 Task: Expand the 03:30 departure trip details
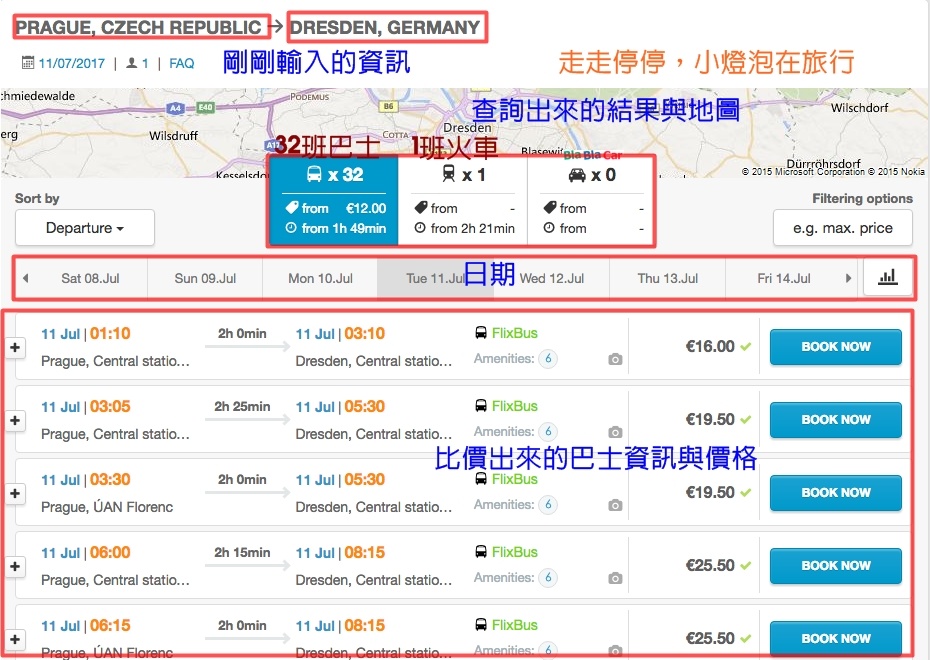click(x=15, y=493)
